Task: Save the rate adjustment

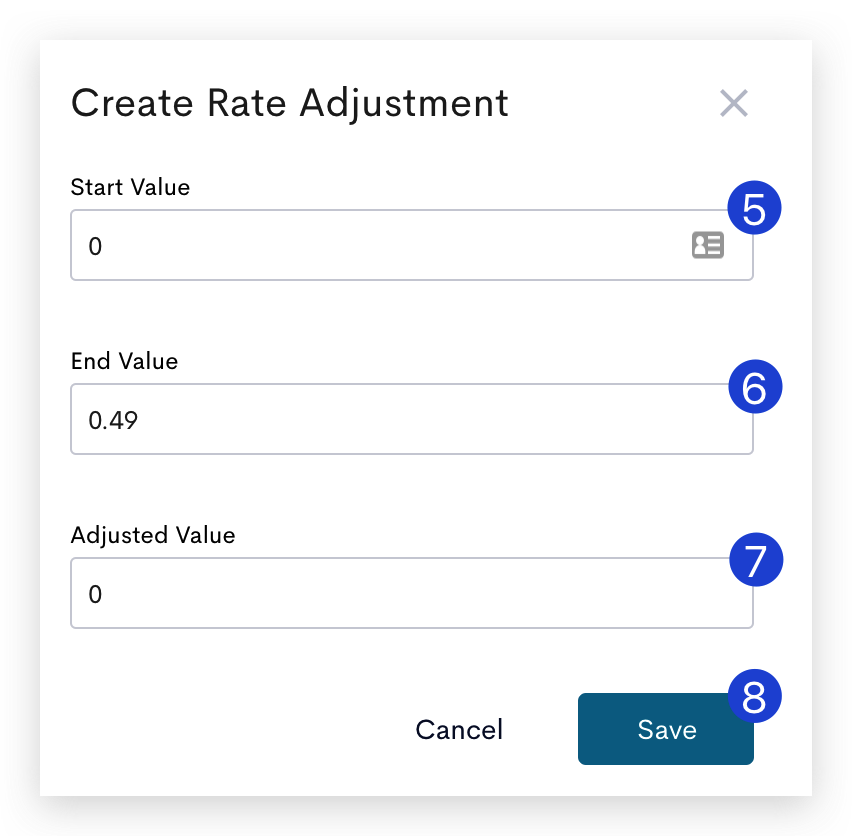Action: click(666, 729)
